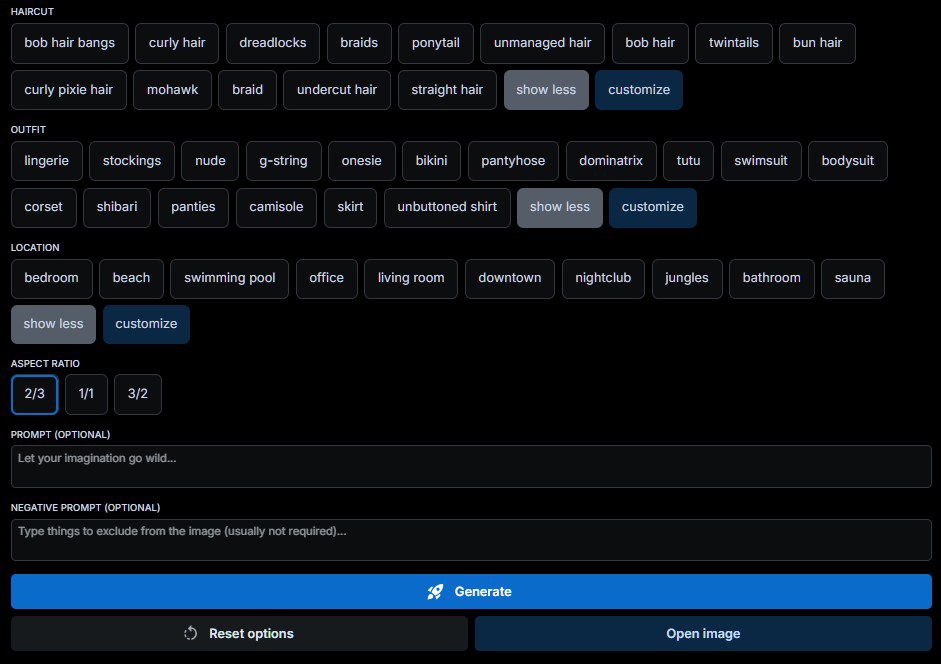Collapse location list with show less
The image size is (941, 664).
click(53, 324)
